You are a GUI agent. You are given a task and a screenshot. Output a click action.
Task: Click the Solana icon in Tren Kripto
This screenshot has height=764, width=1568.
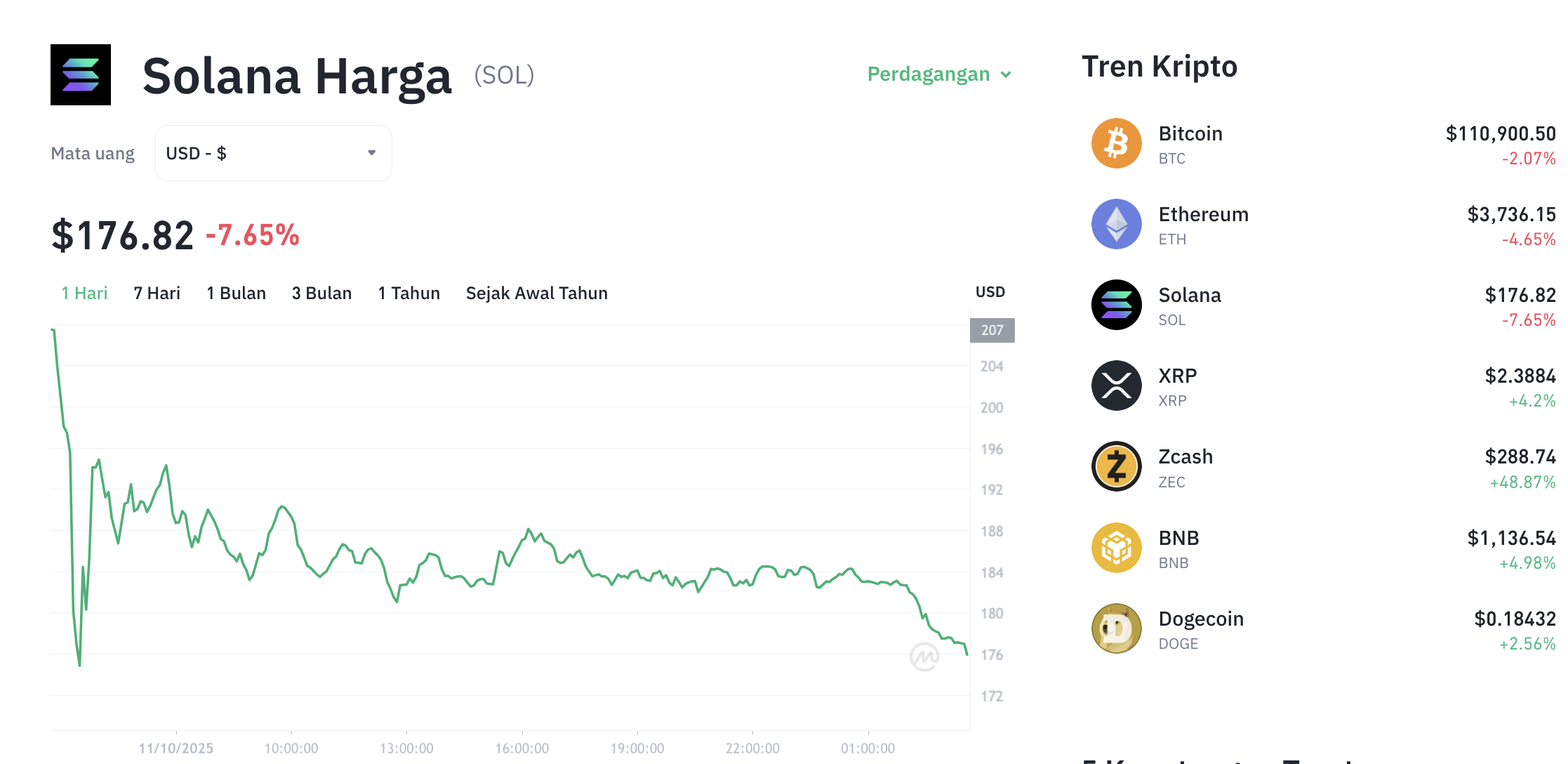(1116, 305)
